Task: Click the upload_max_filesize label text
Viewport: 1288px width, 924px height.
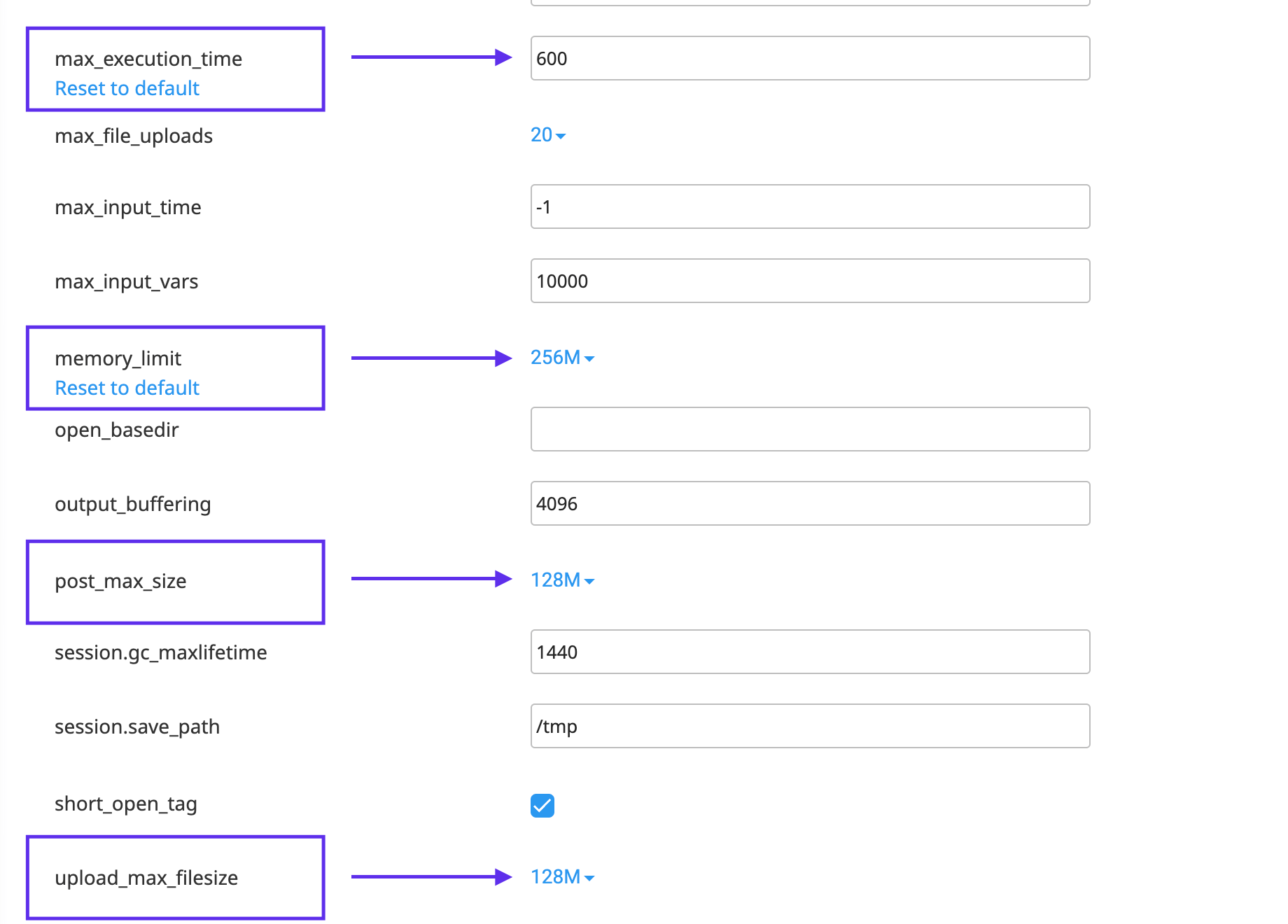Action: [x=146, y=878]
